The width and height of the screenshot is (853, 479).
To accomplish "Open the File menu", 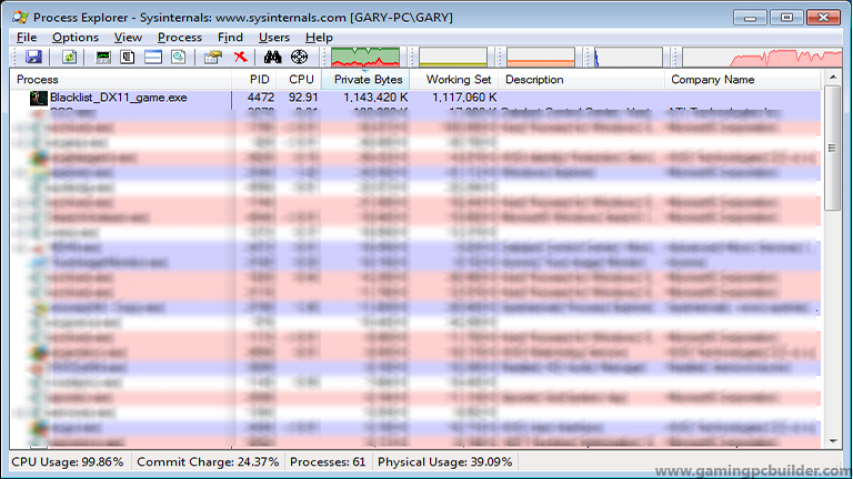I will click(27, 37).
